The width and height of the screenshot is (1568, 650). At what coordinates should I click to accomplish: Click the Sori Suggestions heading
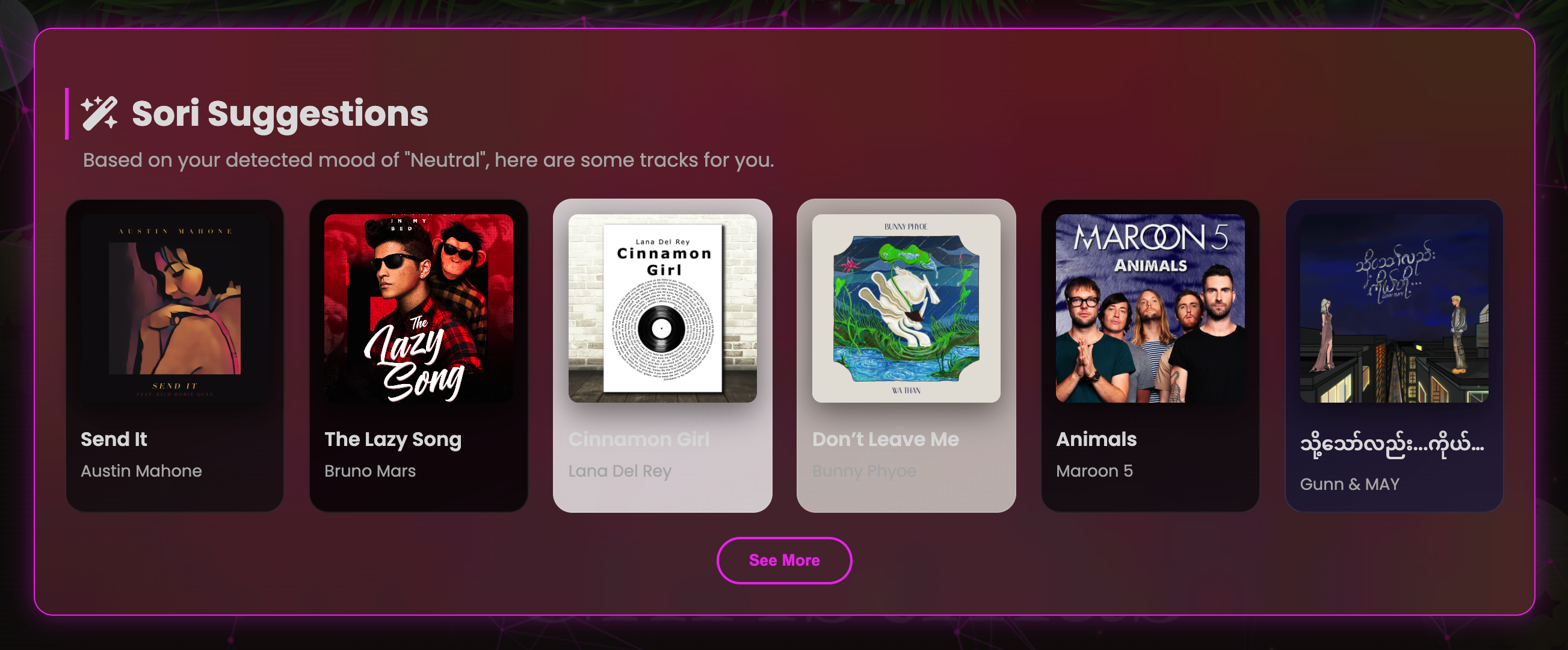click(x=280, y=114)
